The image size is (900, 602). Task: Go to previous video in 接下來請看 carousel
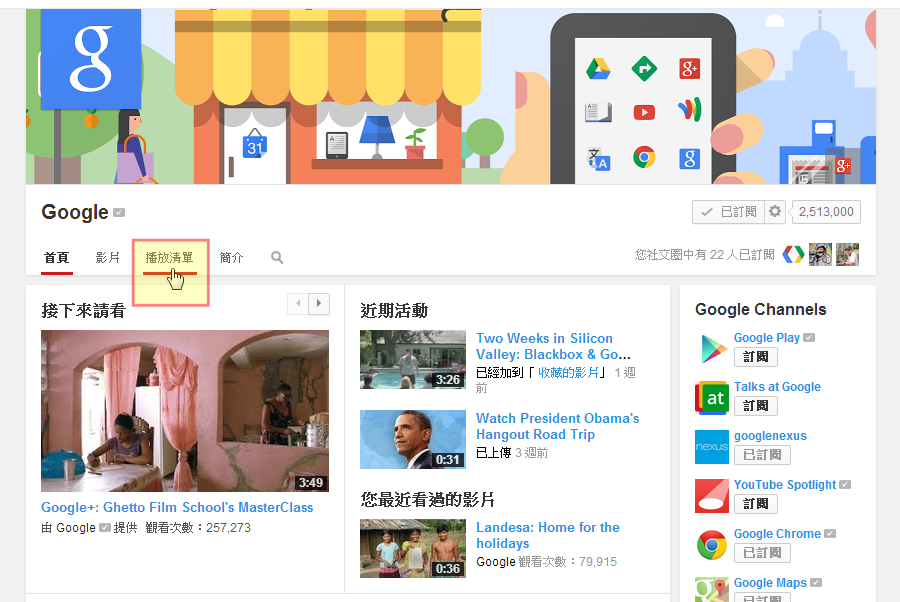[x=298, y=304]
